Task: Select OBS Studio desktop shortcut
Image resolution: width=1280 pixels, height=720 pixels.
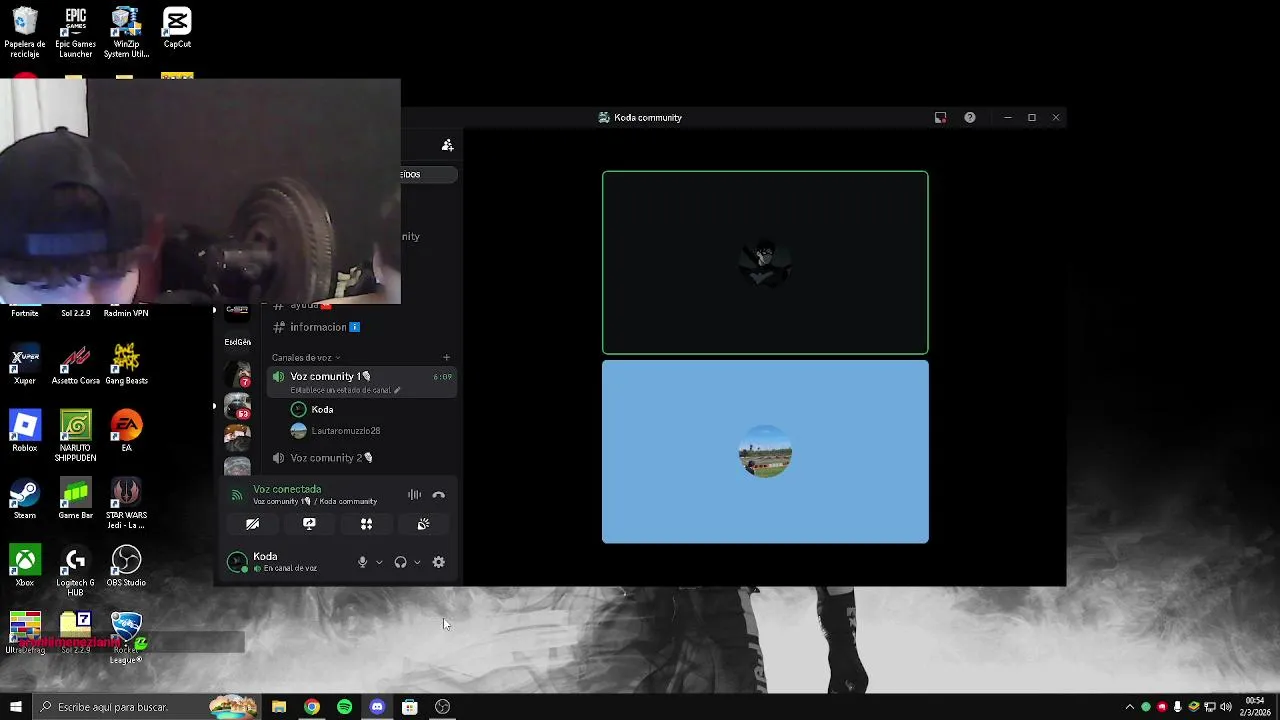Action: pos(126,566)
